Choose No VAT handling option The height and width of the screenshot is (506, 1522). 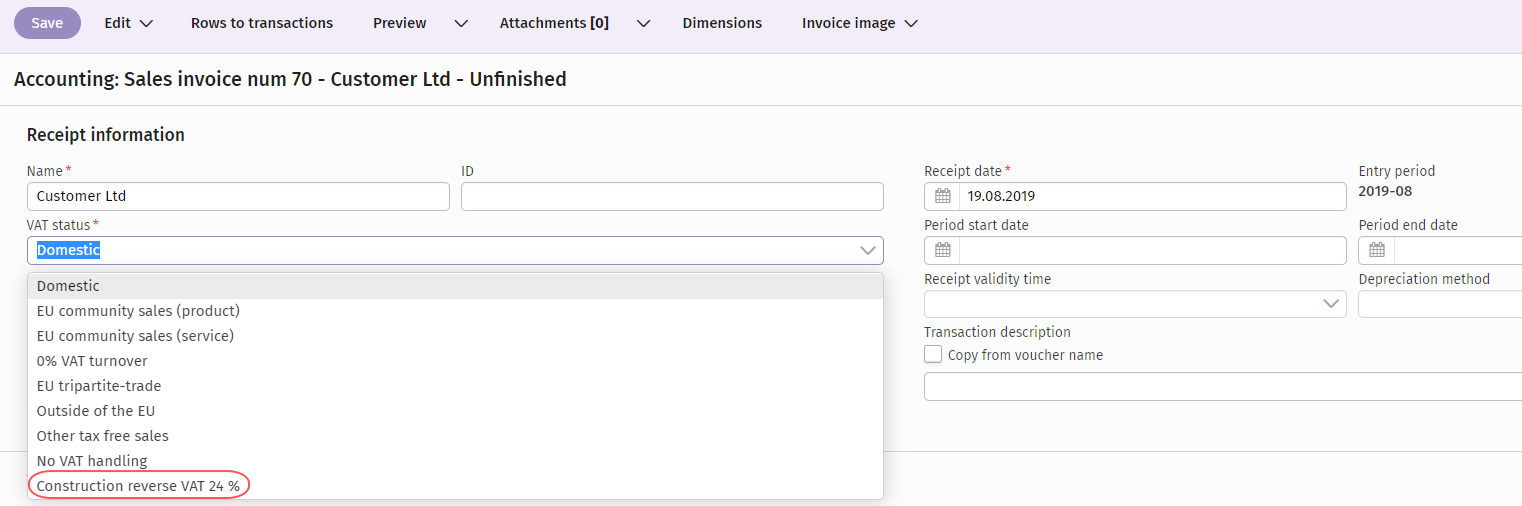[92, 461]
